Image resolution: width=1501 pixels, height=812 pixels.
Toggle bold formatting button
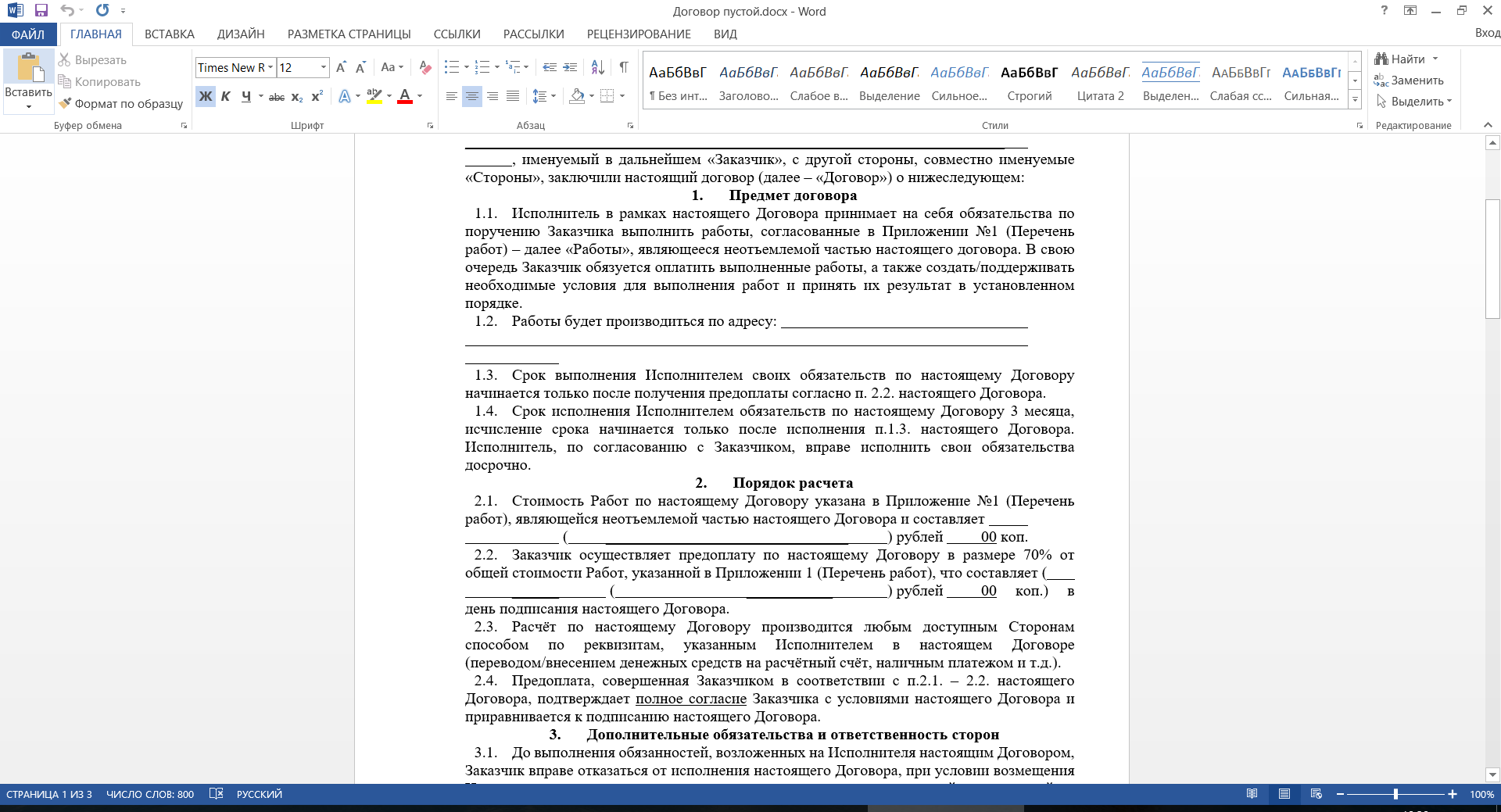[x=206, y=97]
